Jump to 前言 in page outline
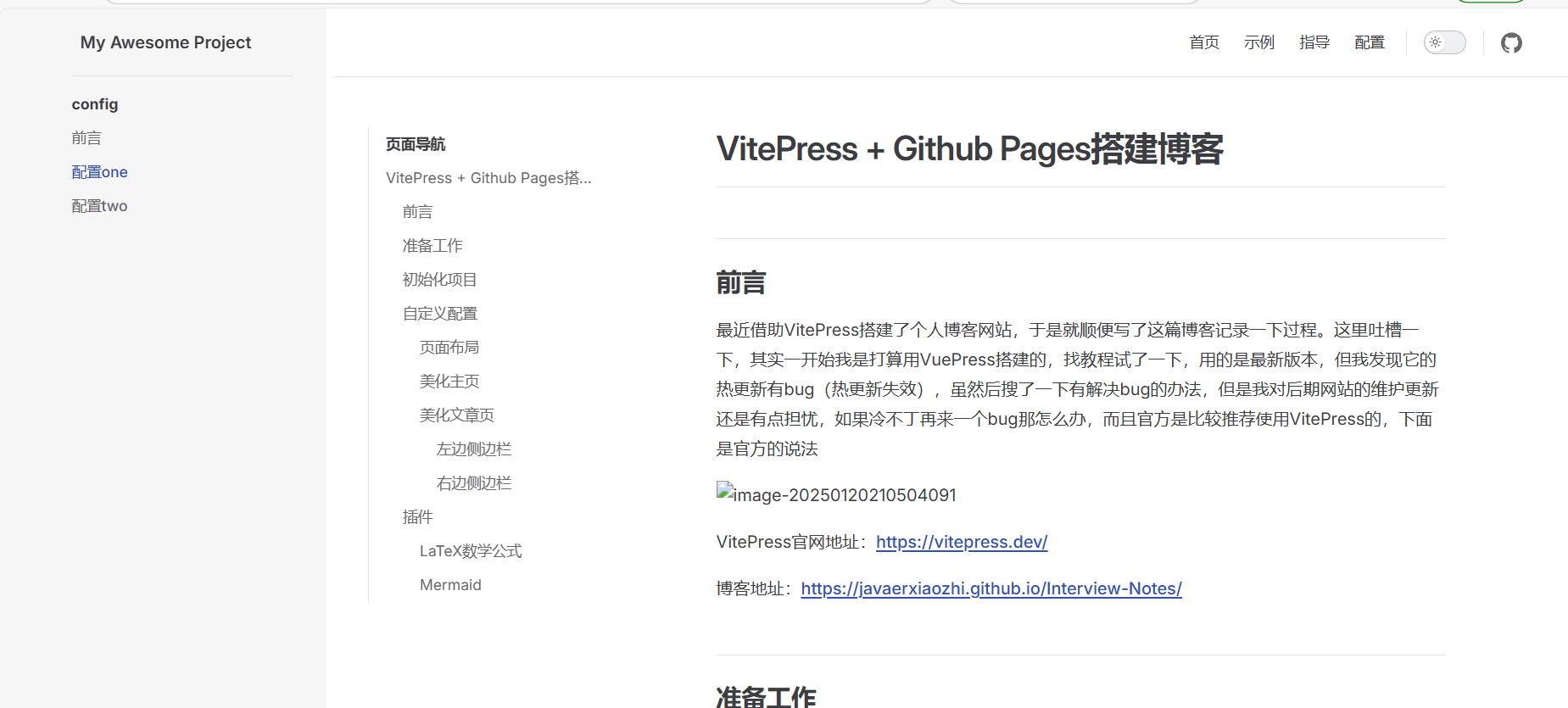This screenshot has width=1568, height=708. click(x=417, y=212)
